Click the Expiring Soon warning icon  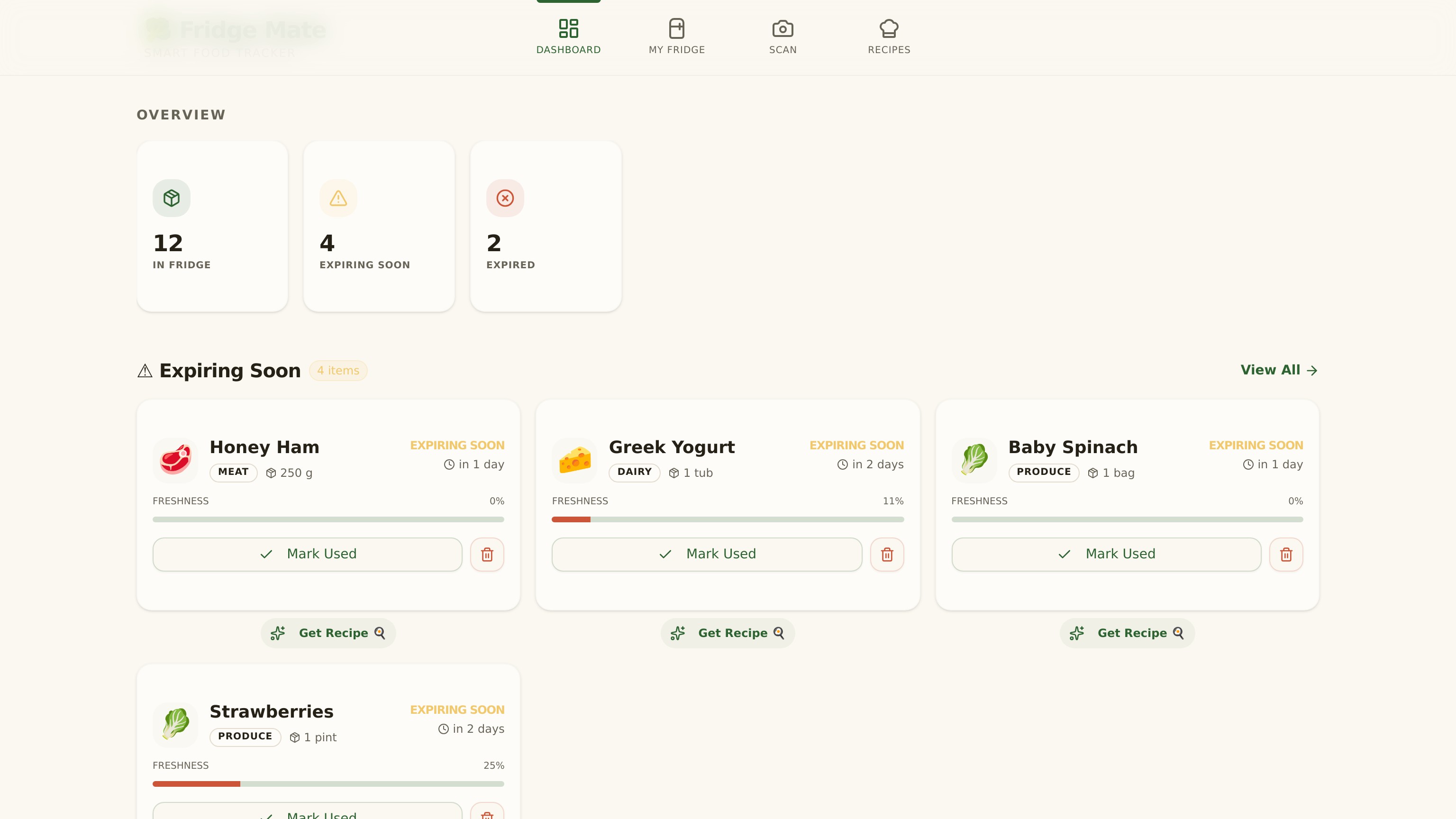338,199
